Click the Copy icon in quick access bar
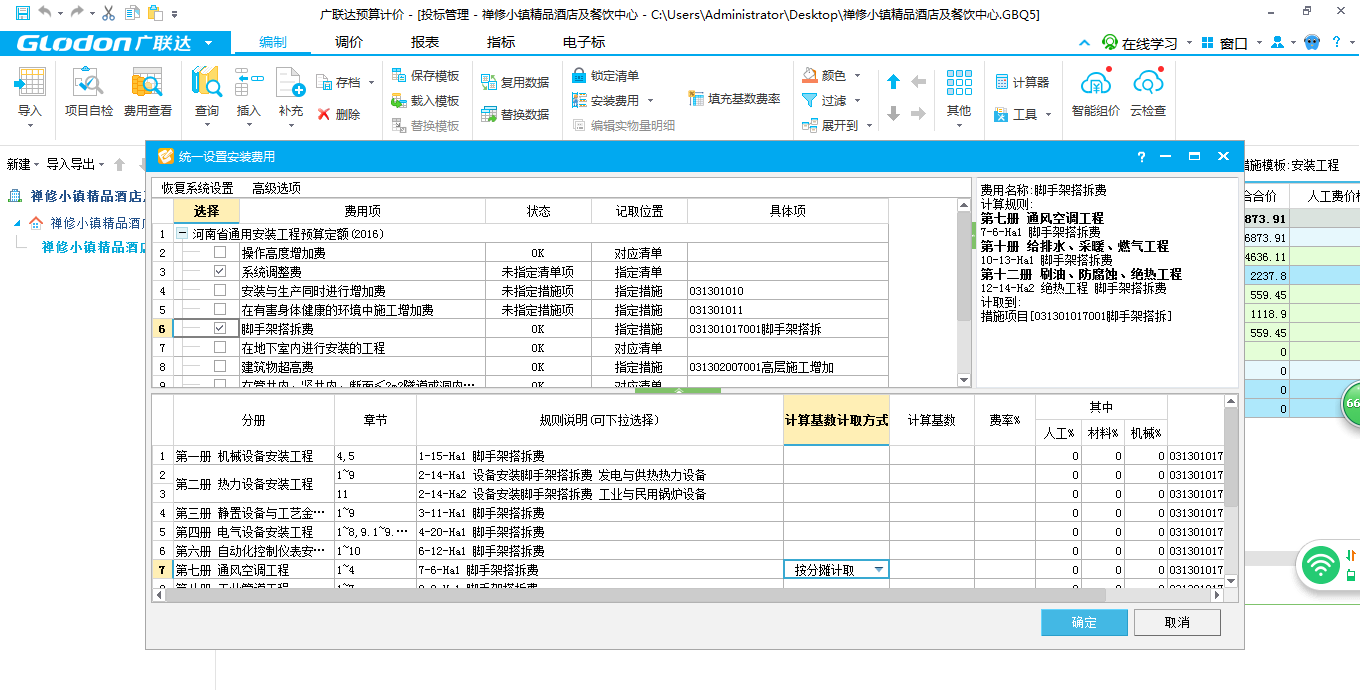 point(131,13)
